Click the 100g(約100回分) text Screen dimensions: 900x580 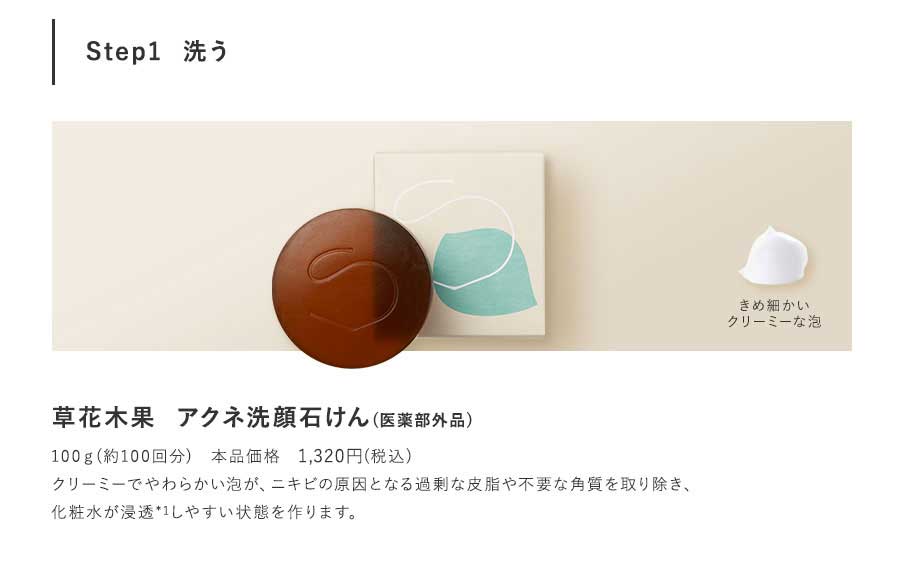122,456
